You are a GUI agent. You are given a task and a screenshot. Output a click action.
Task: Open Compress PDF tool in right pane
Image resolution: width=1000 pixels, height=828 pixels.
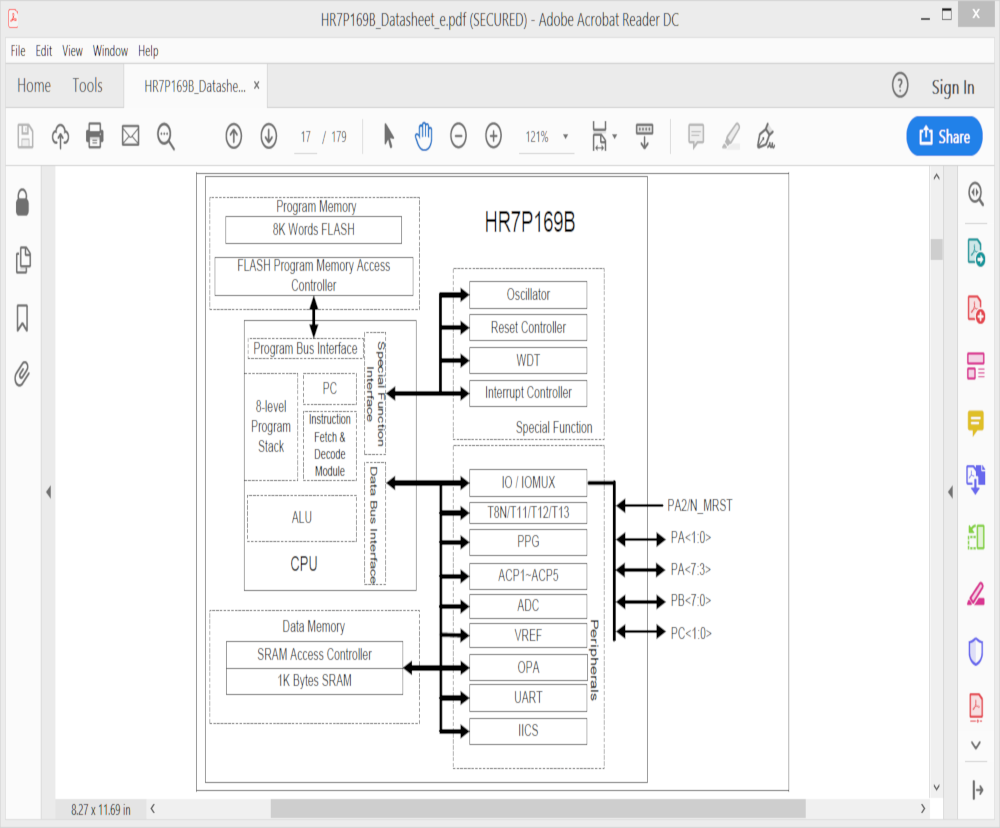tap(976, 537)
